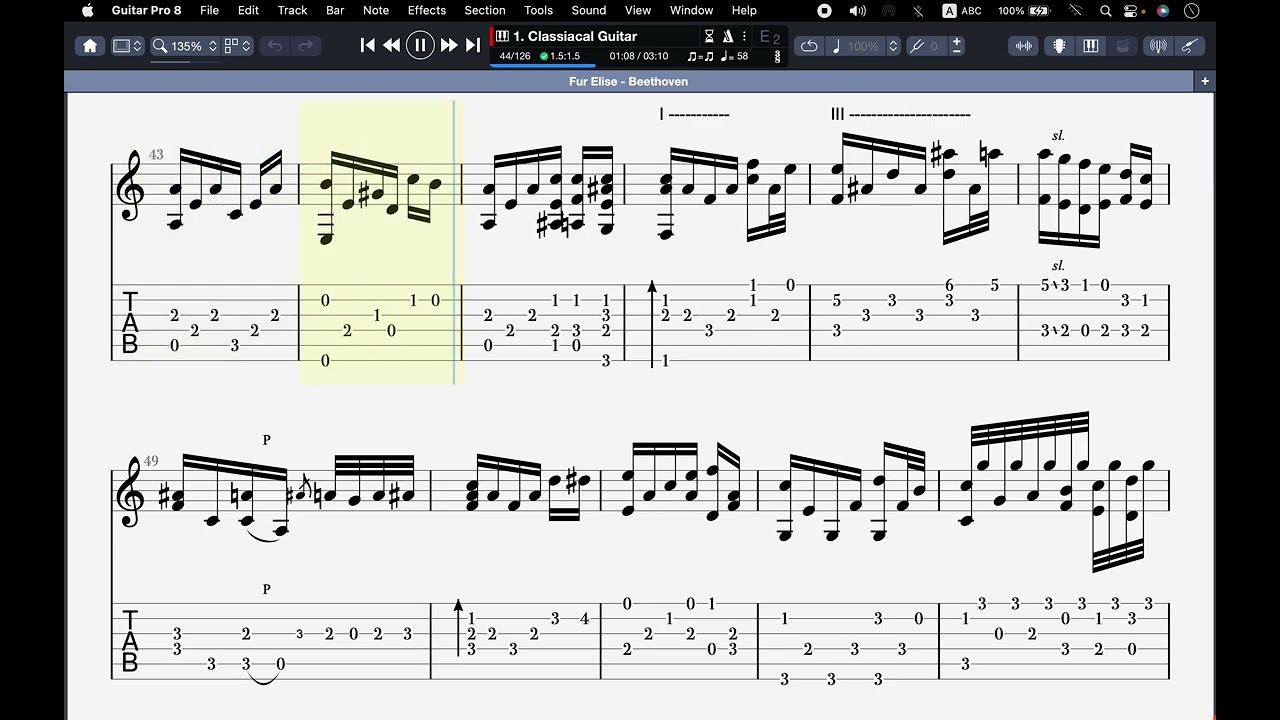Toggle the metronome icon
1280x720 pixels.
(728, 36)
